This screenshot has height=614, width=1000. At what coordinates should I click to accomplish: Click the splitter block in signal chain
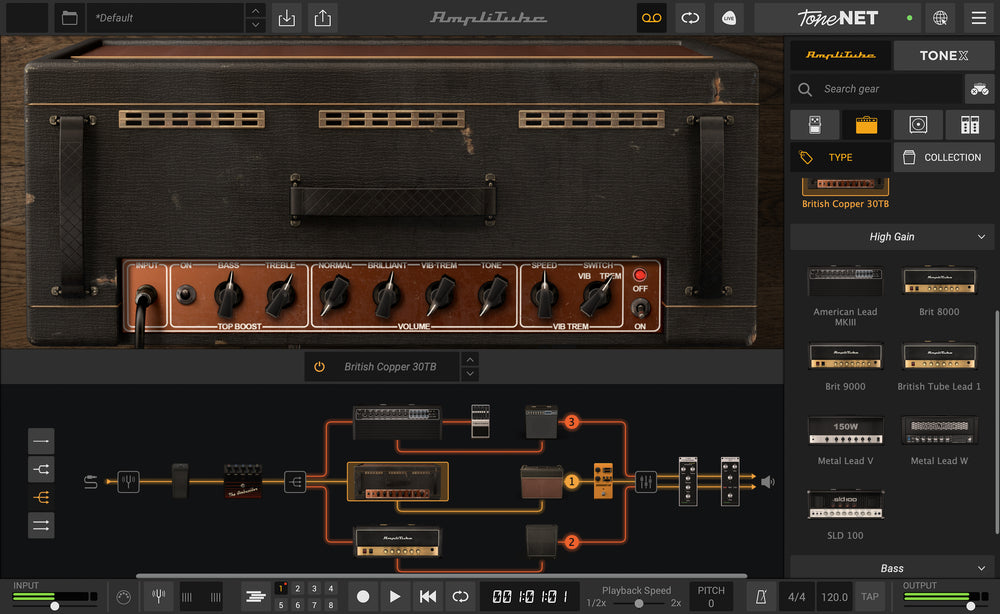(x=295, y=482)
